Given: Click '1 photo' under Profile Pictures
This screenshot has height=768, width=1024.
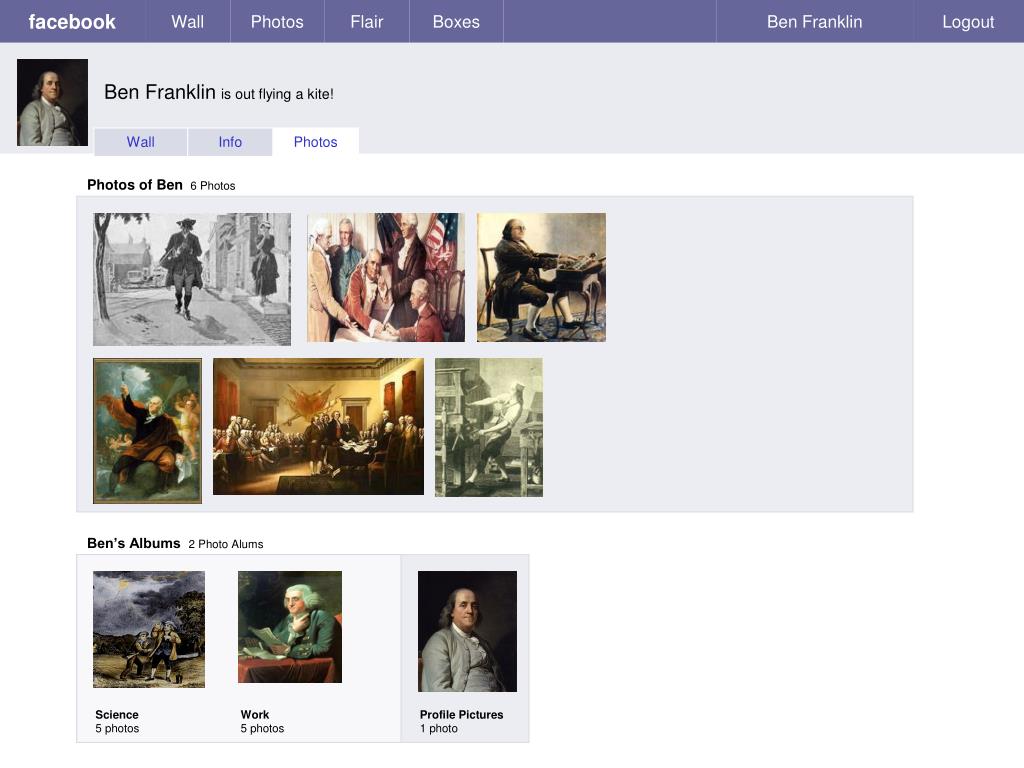Looking at the screenshot, I should click(x=439, y=728).
